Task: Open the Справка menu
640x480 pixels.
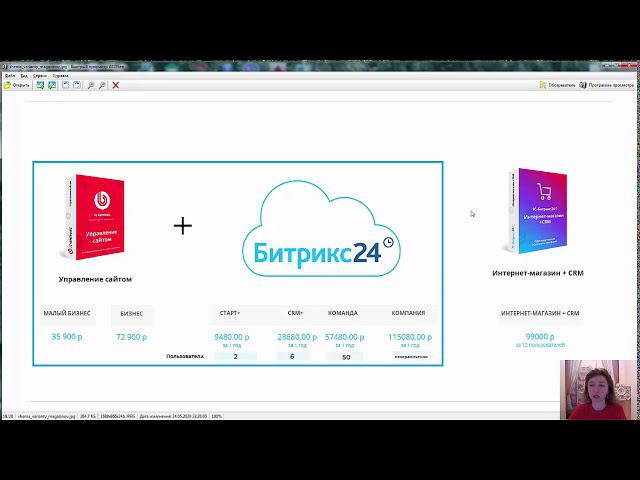Action: point(60,76)
